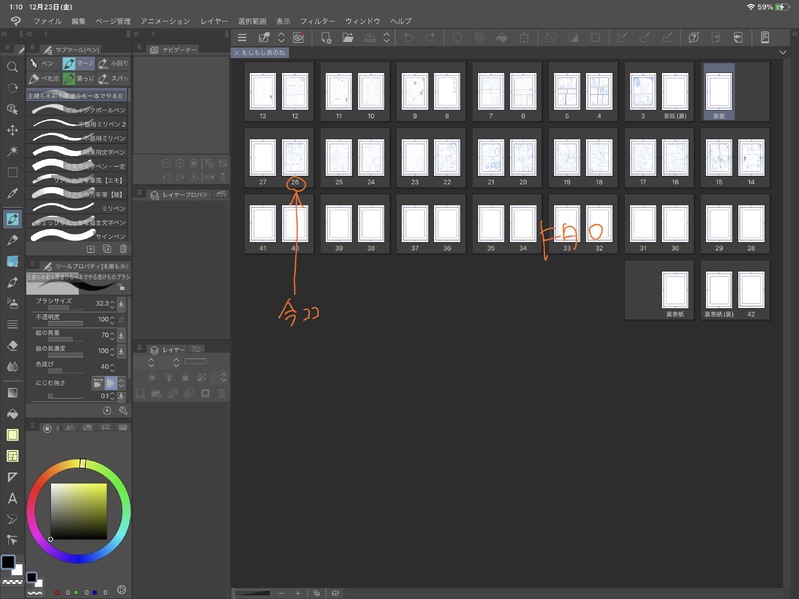Open the stepper next to Clip Studio icon
799x599 pixels.
[281, 38]
